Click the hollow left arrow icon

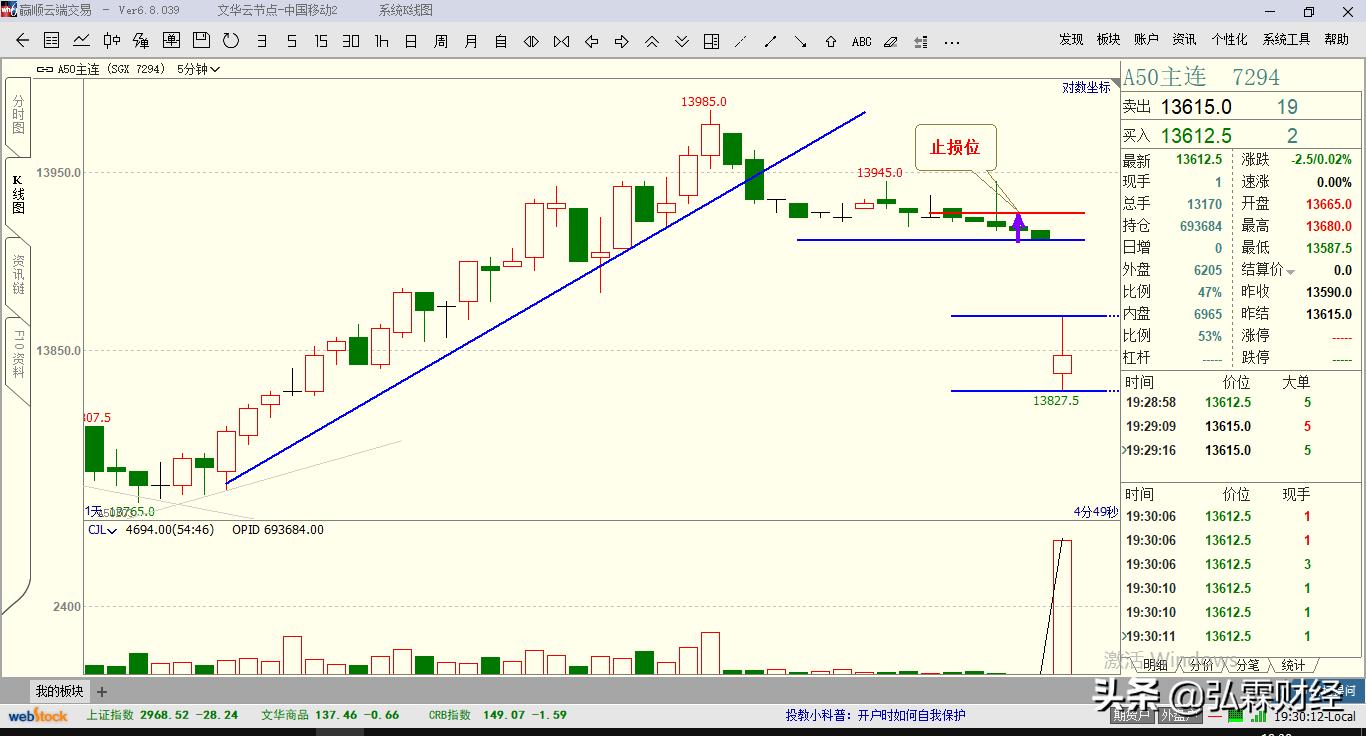(591, 41)
